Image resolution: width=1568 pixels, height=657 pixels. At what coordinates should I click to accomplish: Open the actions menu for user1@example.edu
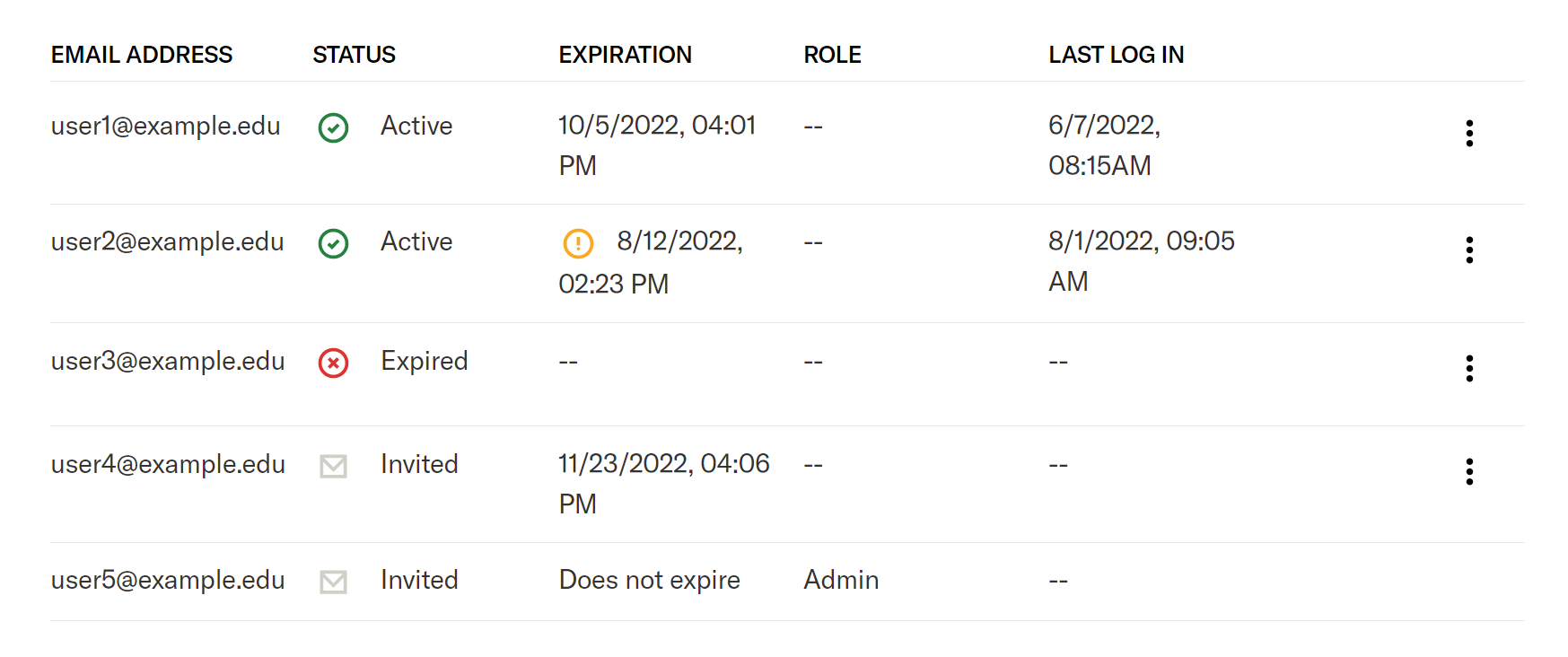1469,133
